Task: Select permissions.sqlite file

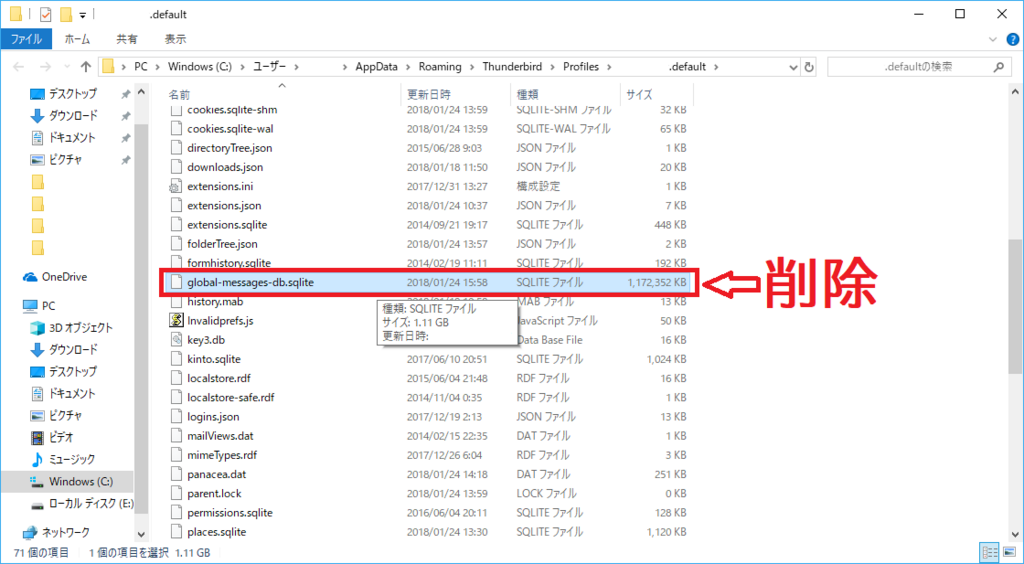Action: [x=229, y=512]
